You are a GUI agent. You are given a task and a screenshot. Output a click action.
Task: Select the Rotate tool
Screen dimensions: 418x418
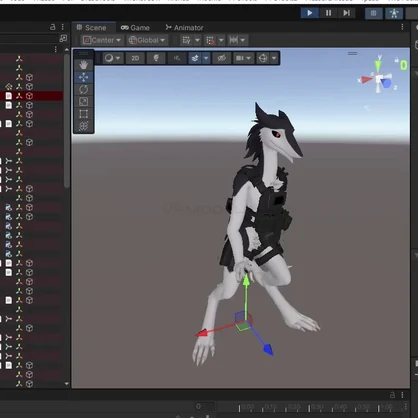coord(83,89)
